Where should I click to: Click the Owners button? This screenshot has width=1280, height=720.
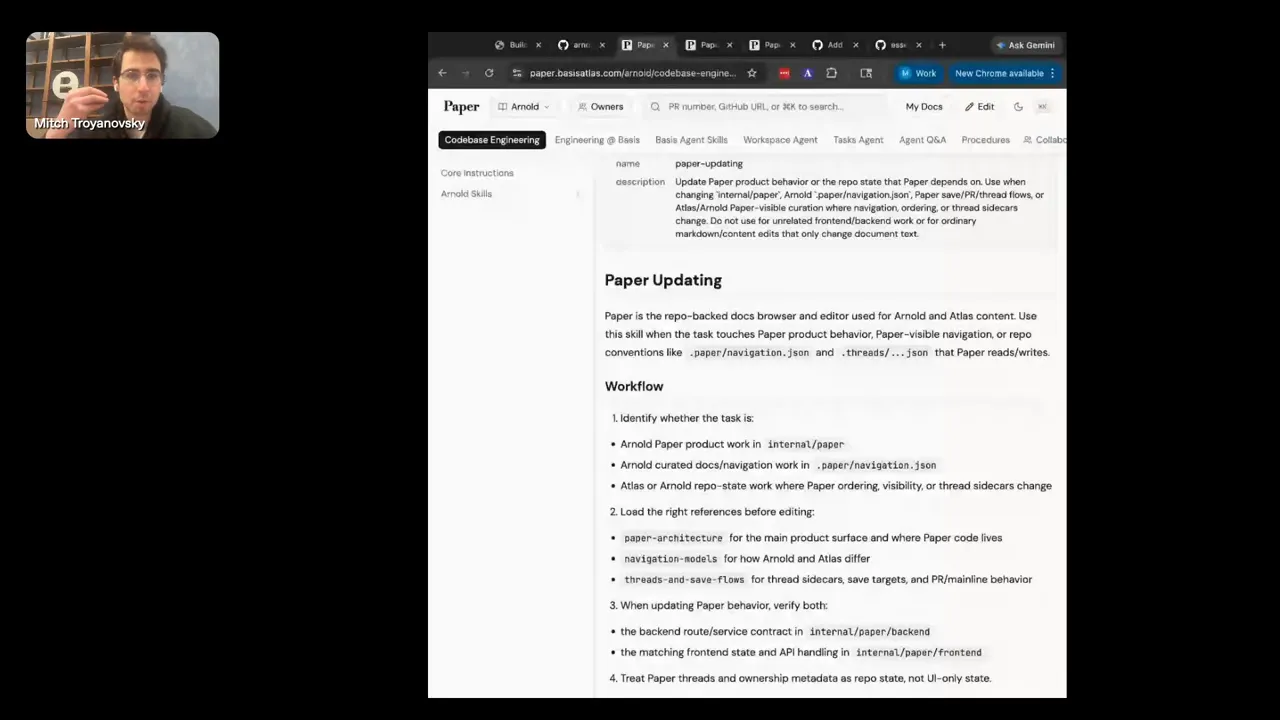coord(600,107)
